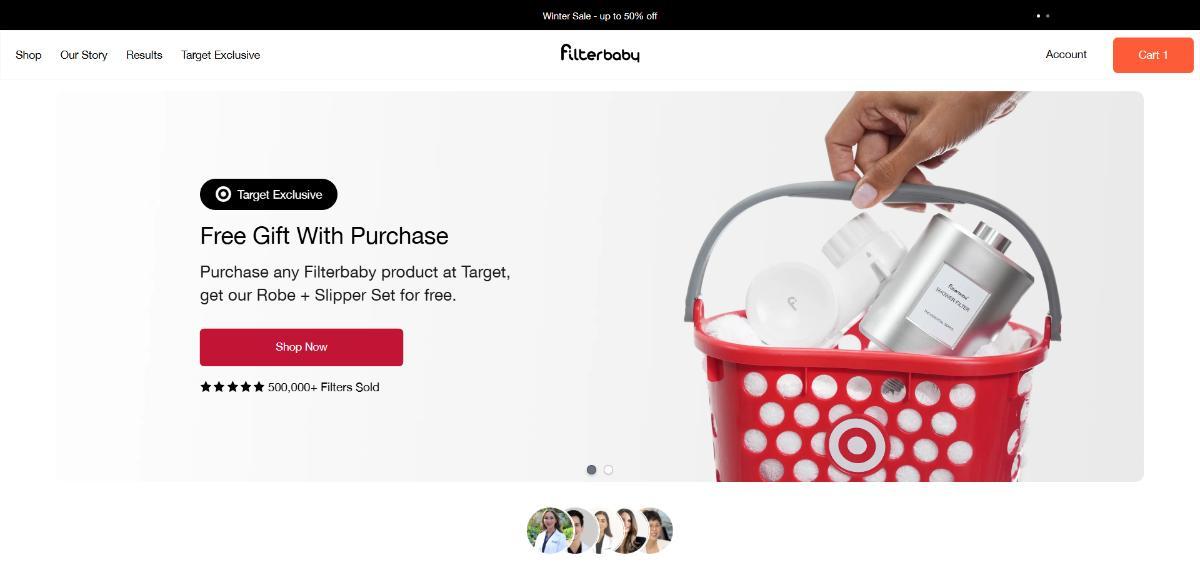Select the last avatar in the row

pyautogui.click(x=656, y=530)
